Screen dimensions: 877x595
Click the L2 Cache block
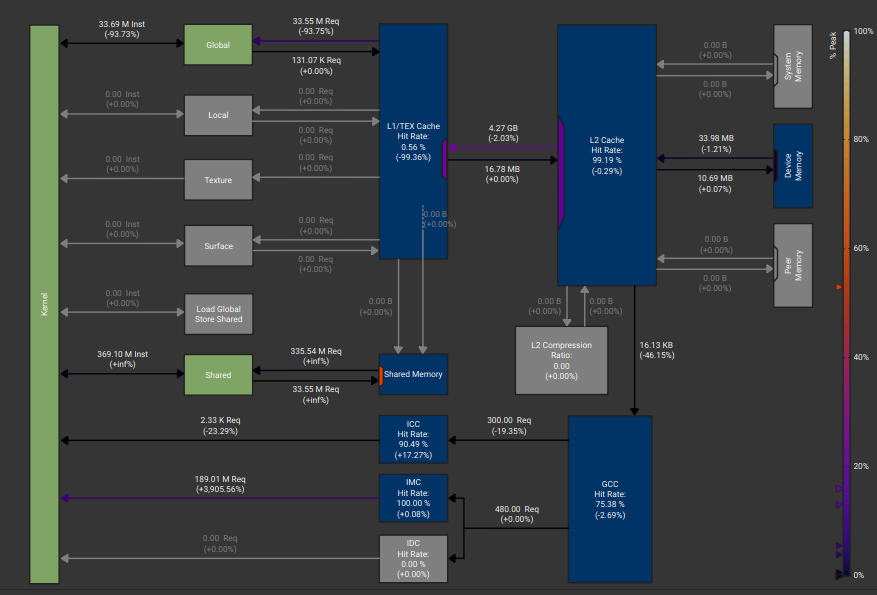pos(607,155)
